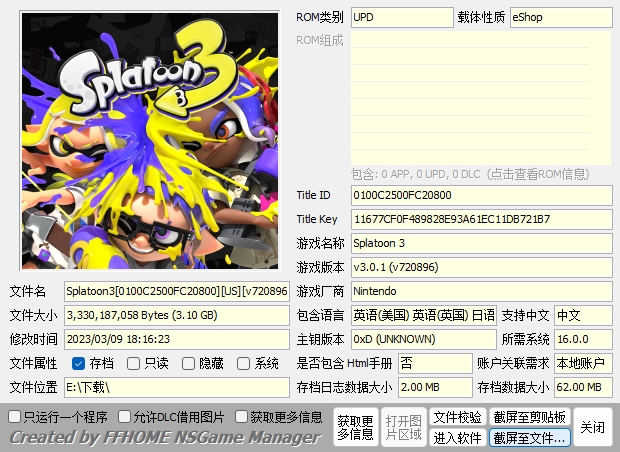Enable the 只读 read-only checkbox
The height and width of the screenshot is (452, 620).
point(134,364)
